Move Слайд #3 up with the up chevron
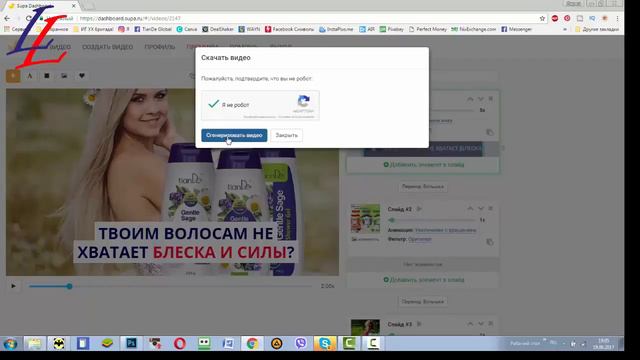640x360 pixels. [470, 324]
